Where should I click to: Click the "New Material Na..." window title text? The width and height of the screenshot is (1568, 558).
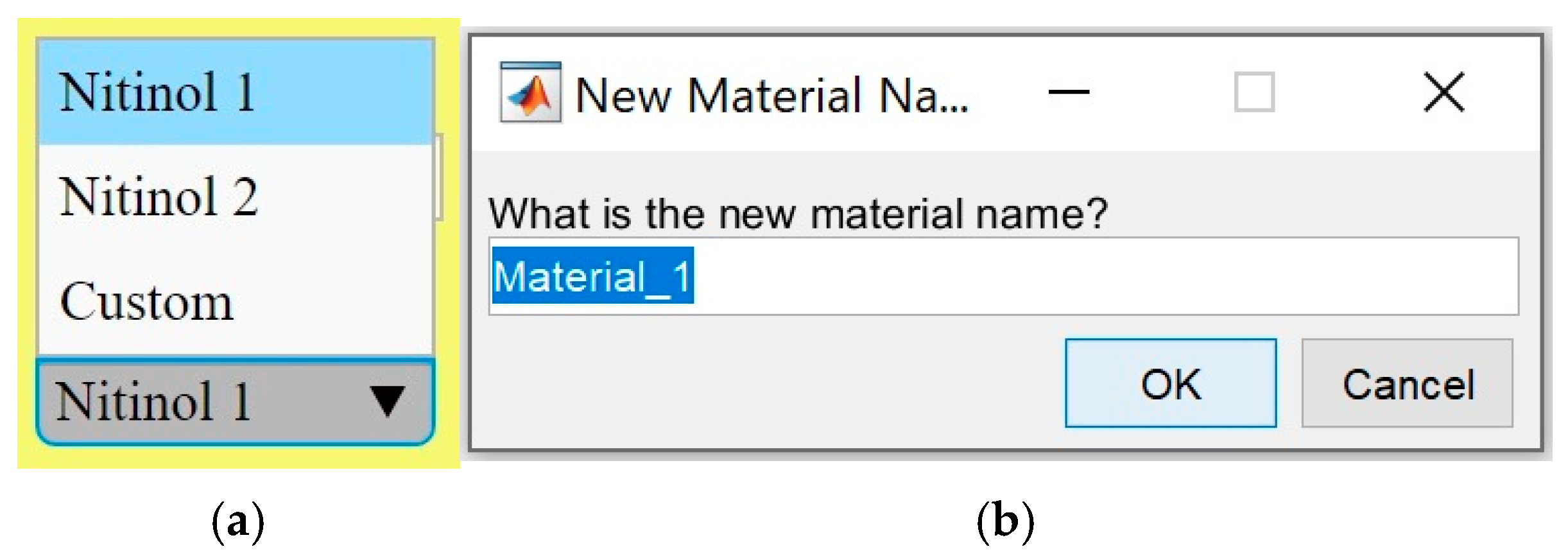[771, 95]
